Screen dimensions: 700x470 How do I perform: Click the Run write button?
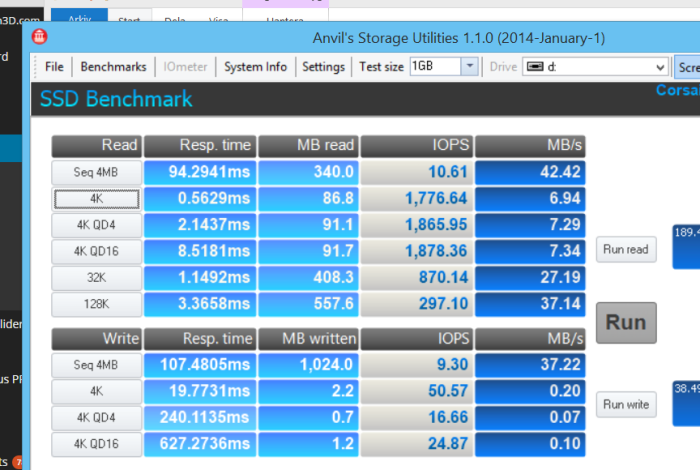point(626,405)
